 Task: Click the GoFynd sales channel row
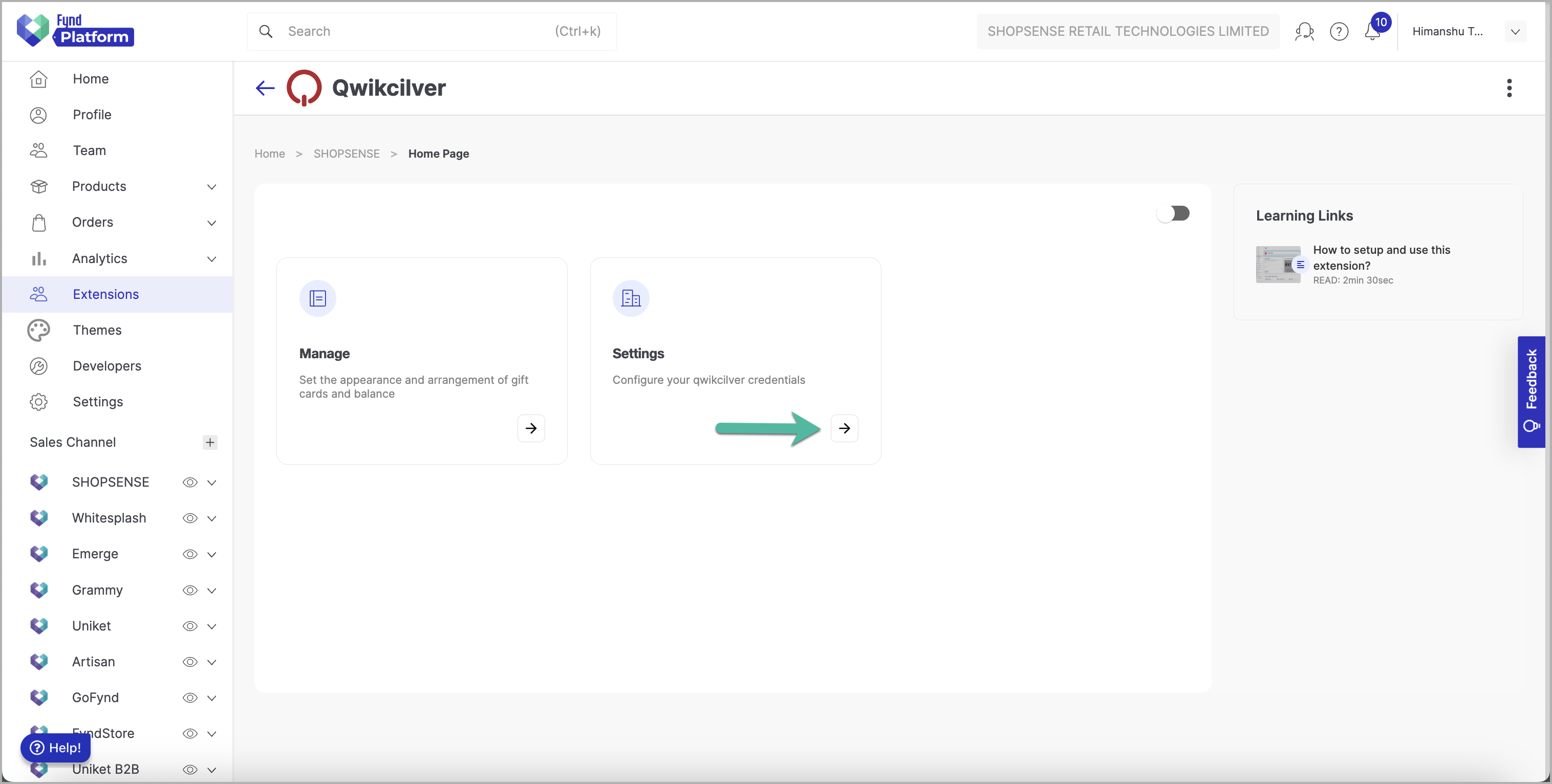point(118,698)
